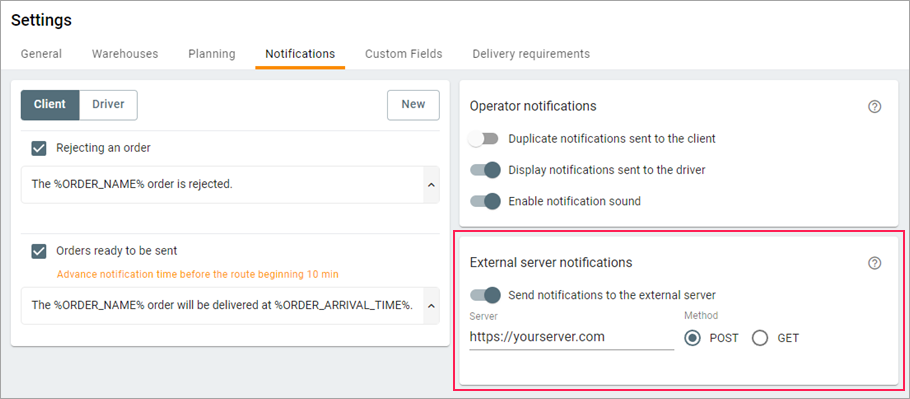Select the GET method radio button
910x399 pixels.
coord(760,338)
